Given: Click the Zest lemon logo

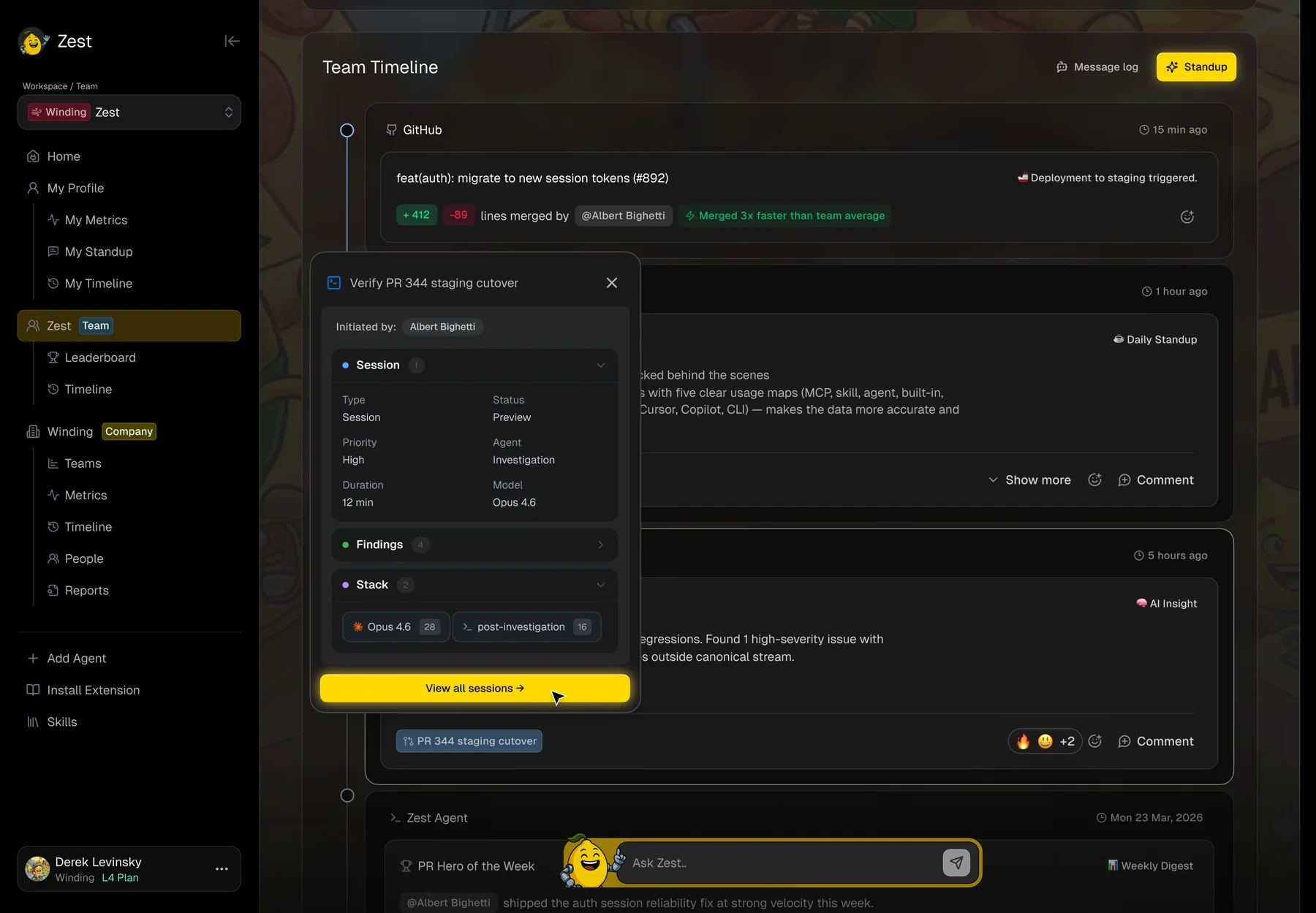Looking at the screenshot, I should (x=33, y=42).
